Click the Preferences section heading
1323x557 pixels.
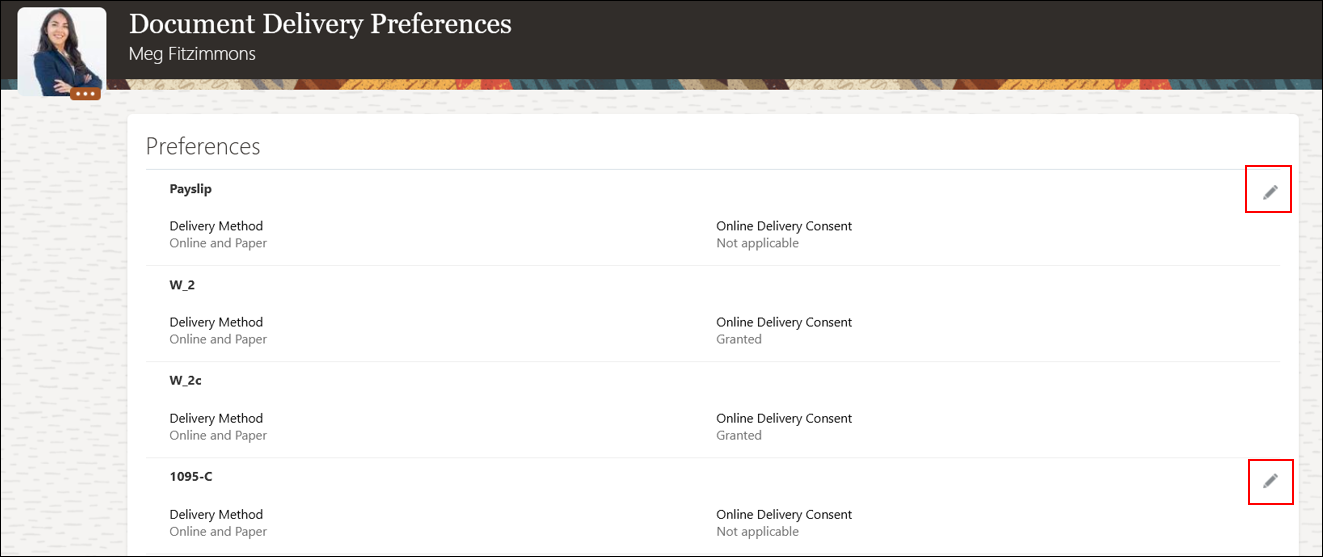(x=203, y=147)
